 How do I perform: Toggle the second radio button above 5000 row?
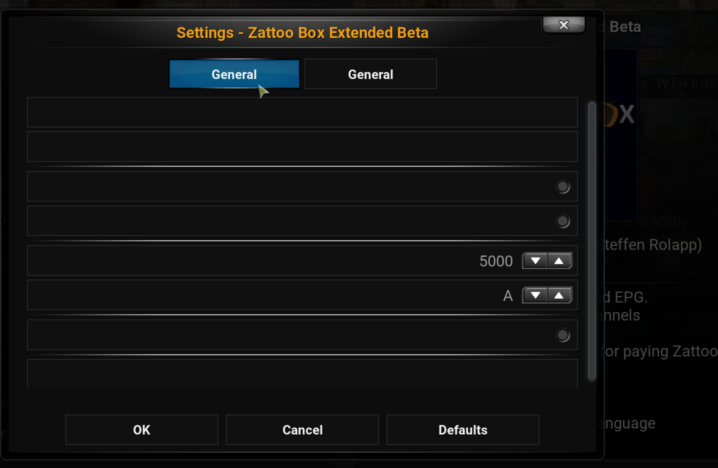coord(563,222)
